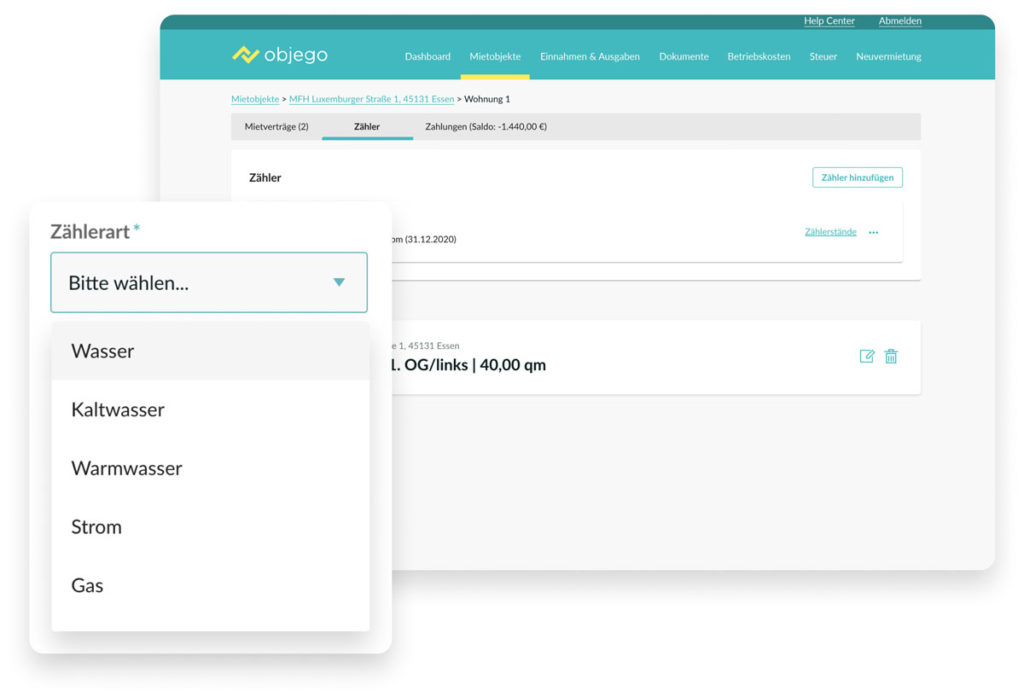Expand the Zählerart dropdown arrow
The width and height of the screenshot is (1024, 697).
click(339, 283)
